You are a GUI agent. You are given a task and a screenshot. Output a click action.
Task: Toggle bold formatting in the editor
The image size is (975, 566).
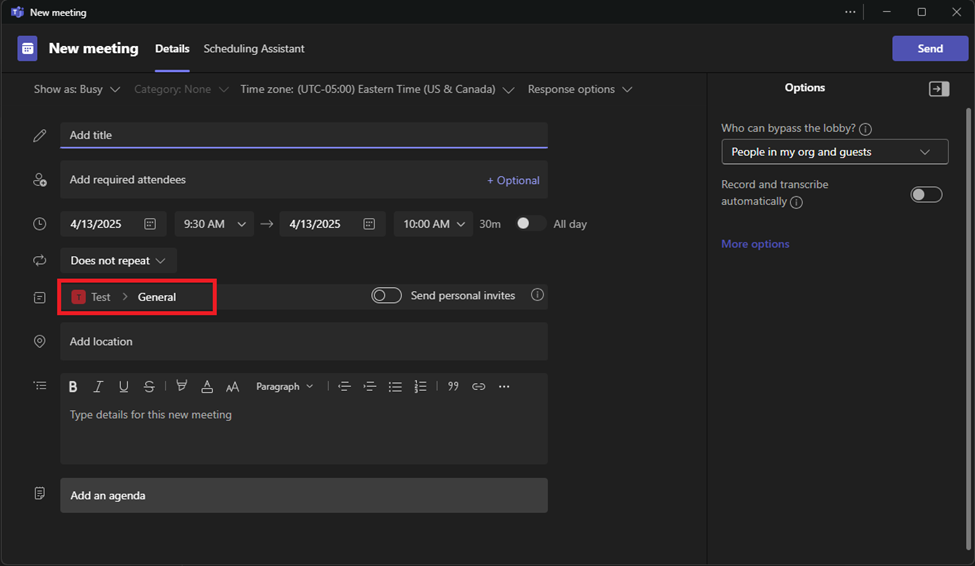73,386
